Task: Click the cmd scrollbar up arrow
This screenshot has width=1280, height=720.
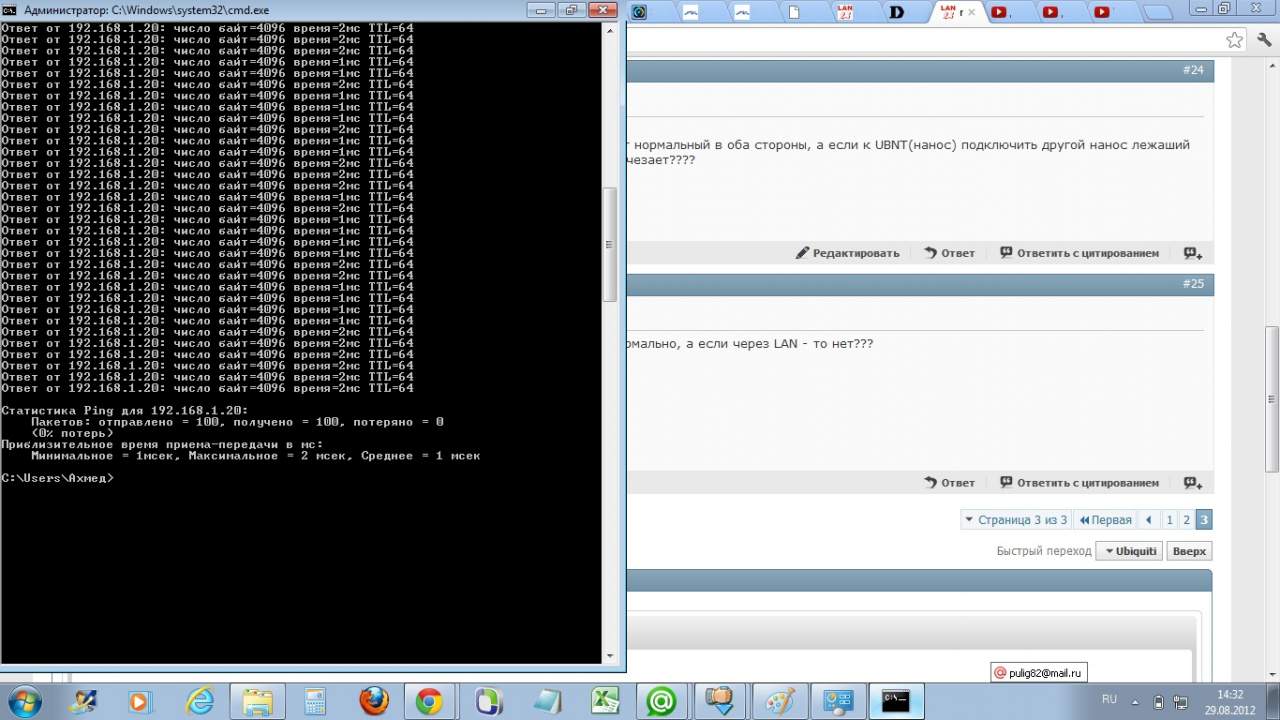Action: tap(609, 30)
